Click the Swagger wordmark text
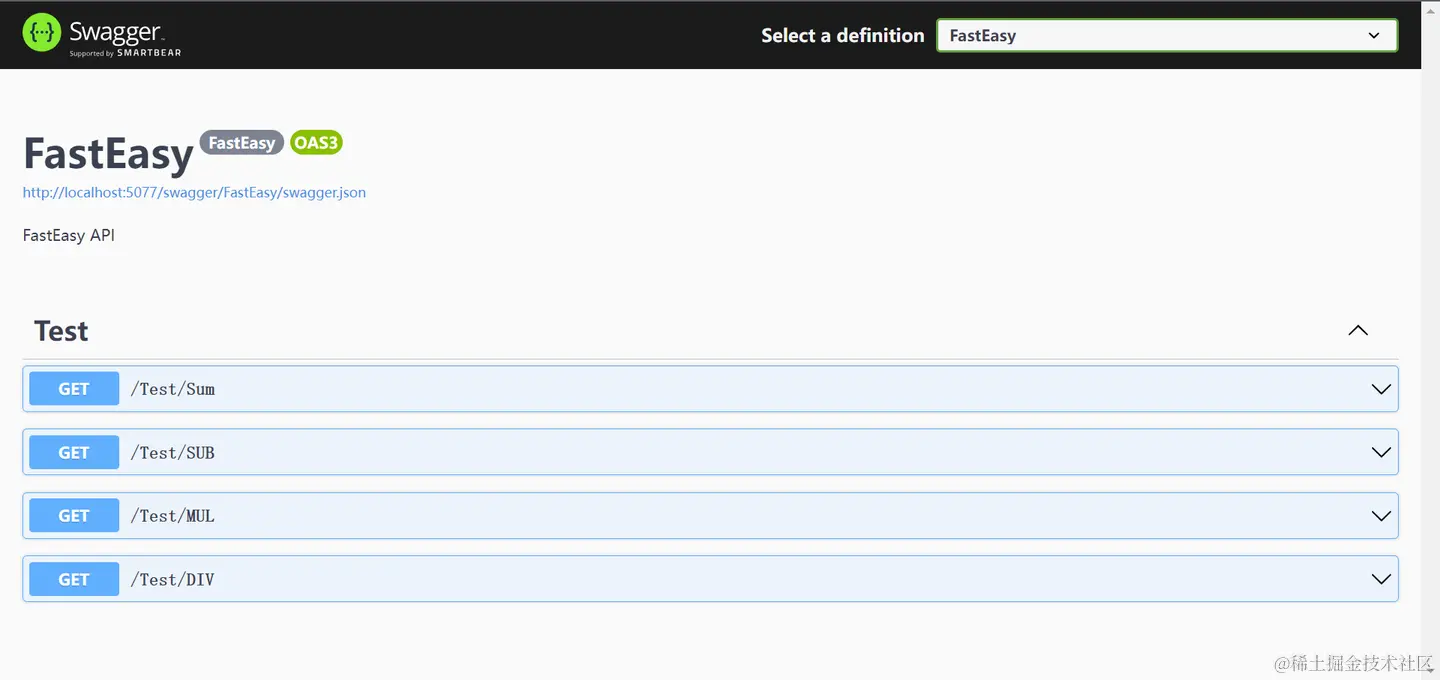The height and width of the screenshot is (680, 1440). 116,31
